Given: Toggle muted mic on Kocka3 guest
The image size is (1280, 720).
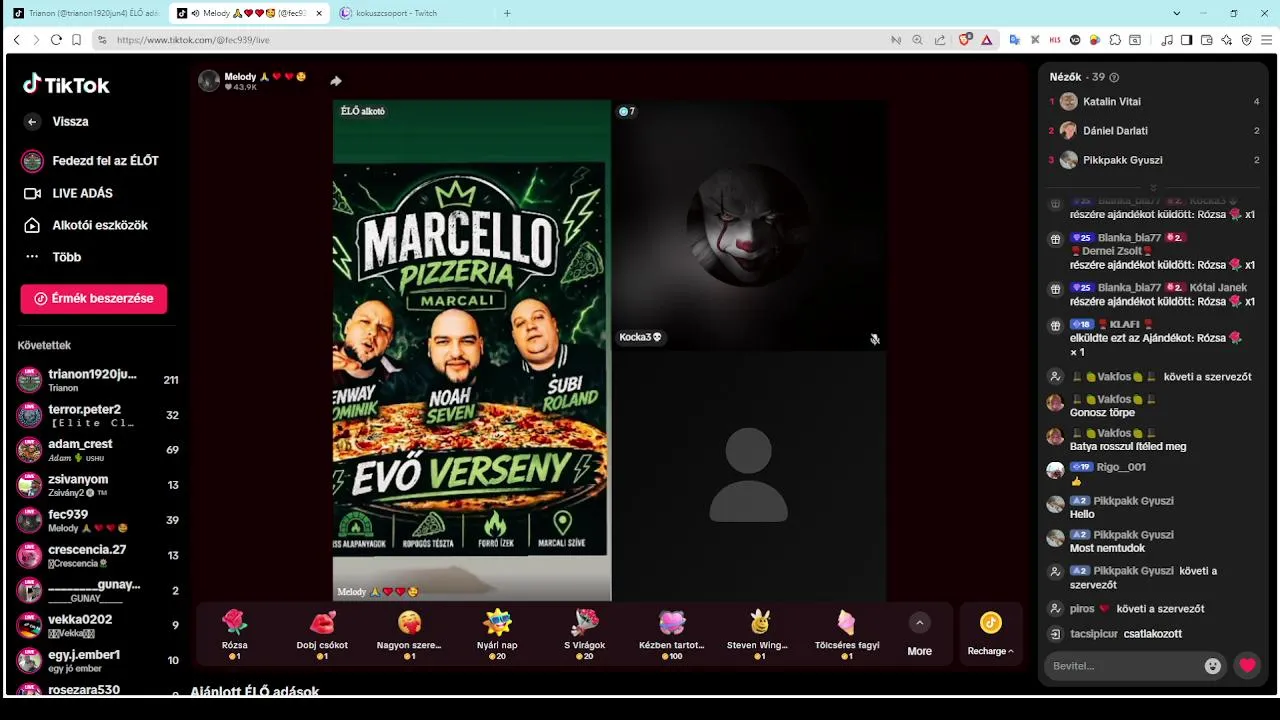Looking at the screenshot, I should [874, 339].
